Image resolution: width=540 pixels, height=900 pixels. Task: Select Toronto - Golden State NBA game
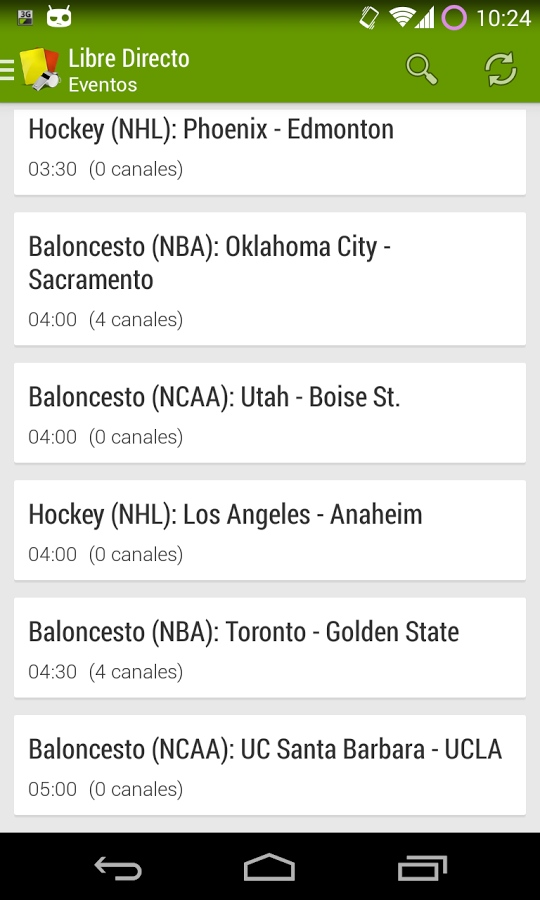pos(270,648)
